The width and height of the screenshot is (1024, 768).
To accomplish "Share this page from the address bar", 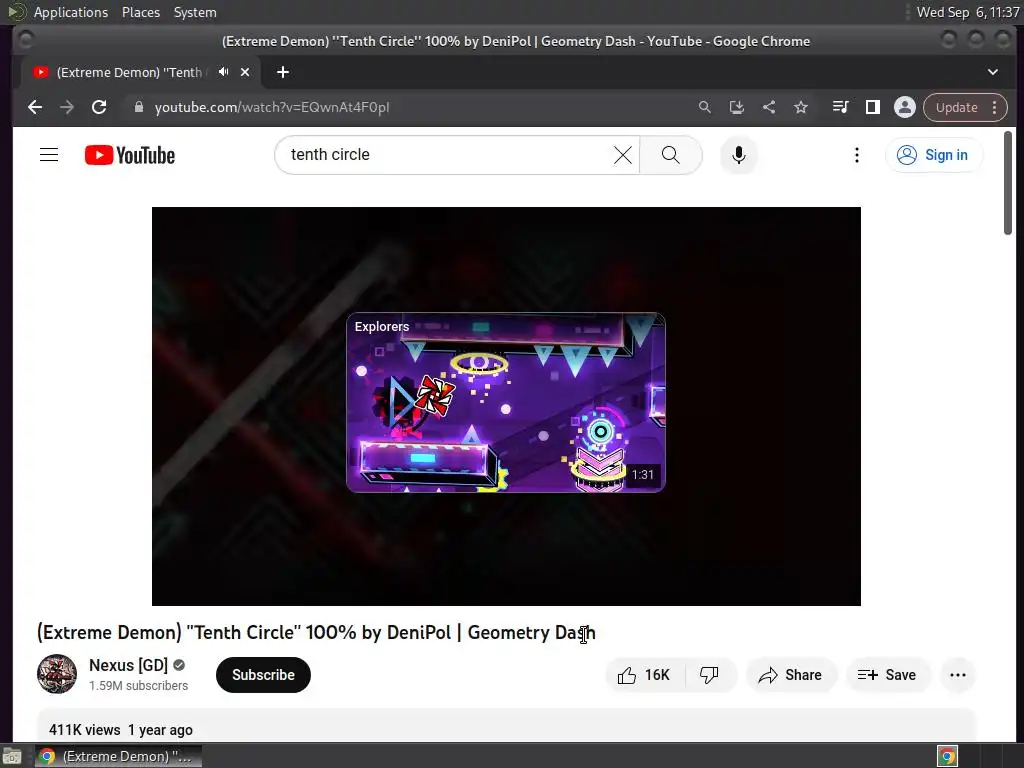I will [769, 107].
